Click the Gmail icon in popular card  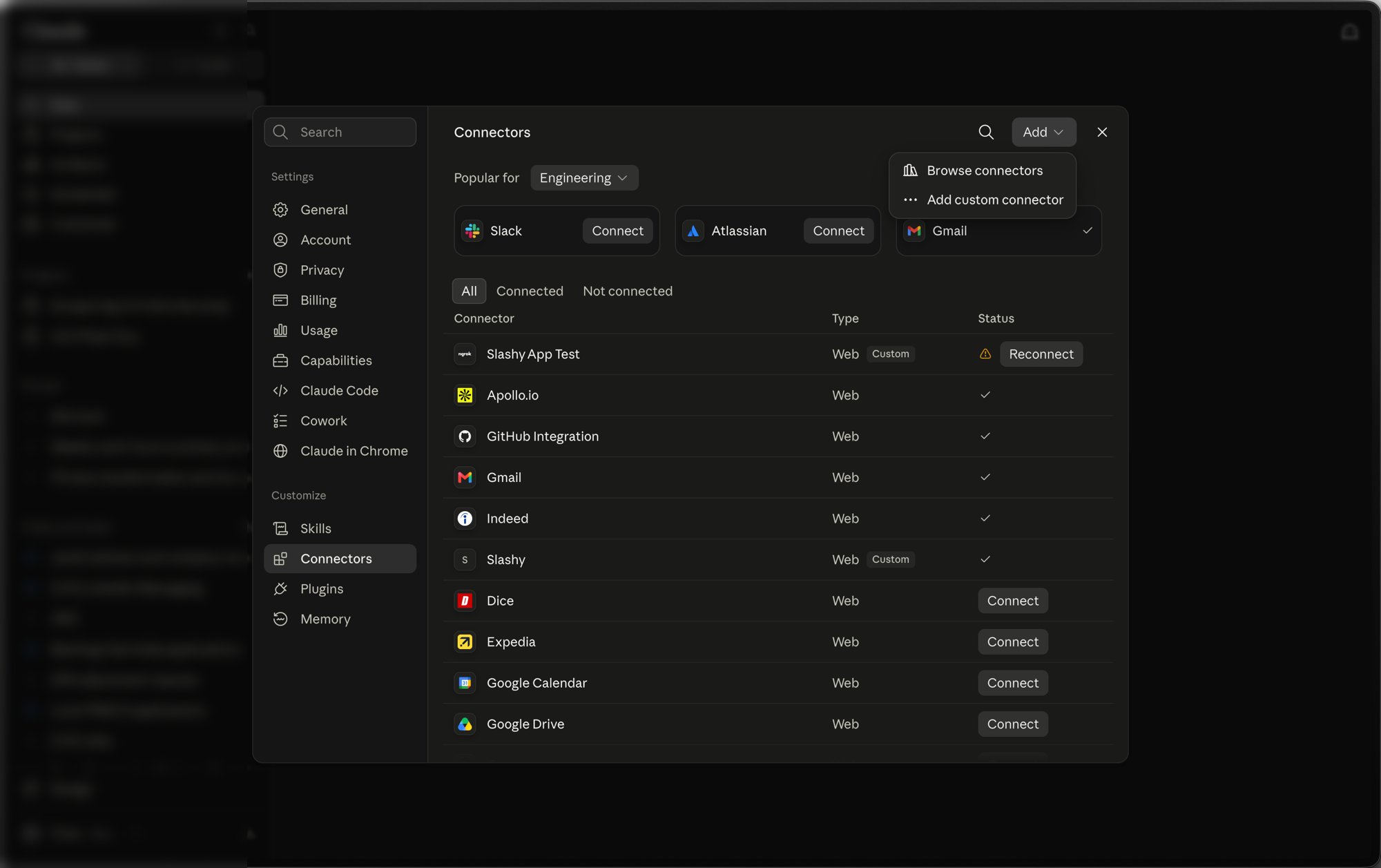[914, 231]
